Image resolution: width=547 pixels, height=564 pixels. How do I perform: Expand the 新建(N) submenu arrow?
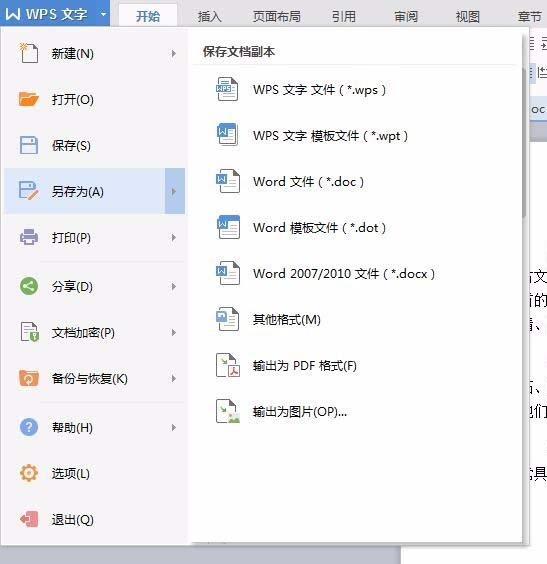pos(174,54)
